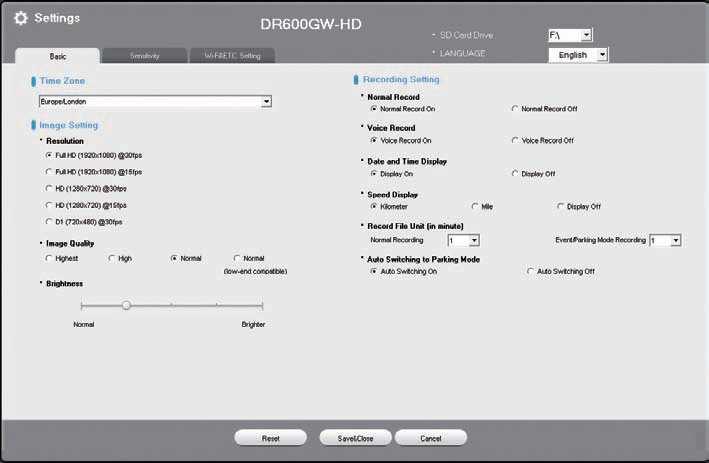Switch to the Basic tab

click(x=57, y=56)
